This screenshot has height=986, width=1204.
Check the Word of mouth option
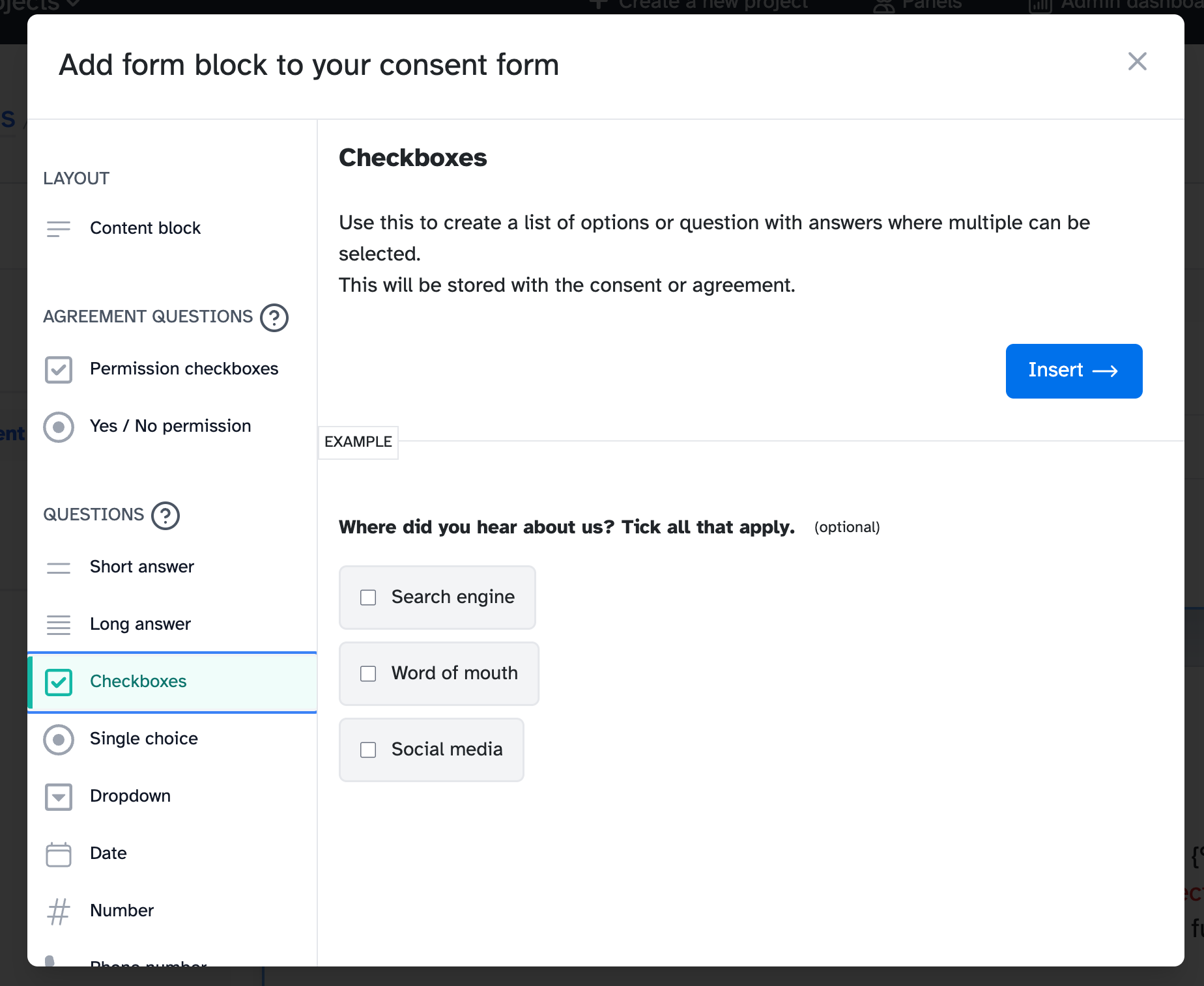(x=368, y=673)
